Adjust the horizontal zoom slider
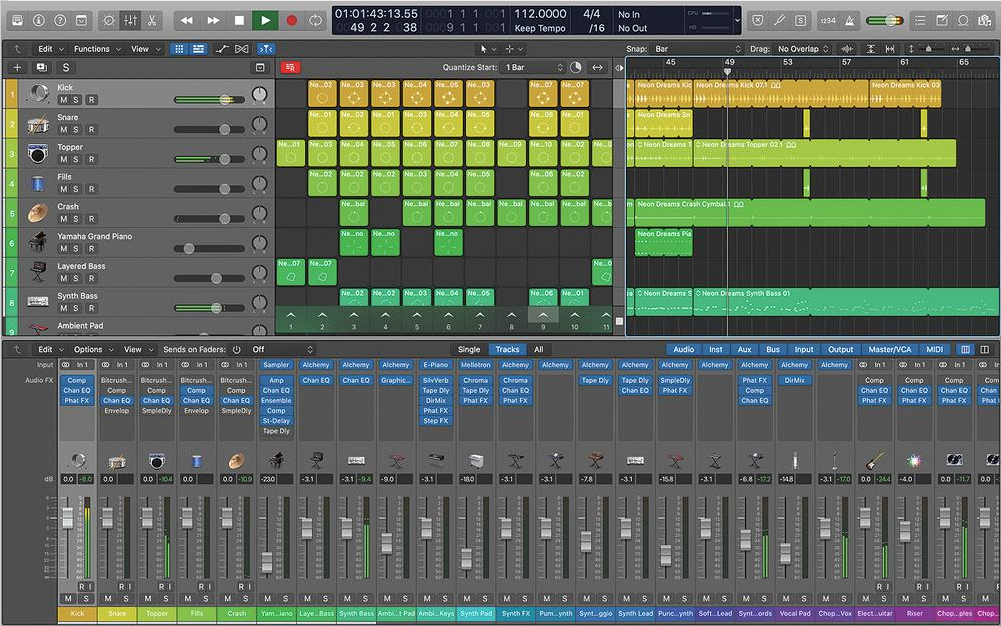The image size is (1001, 626). (x=968, y=48)
